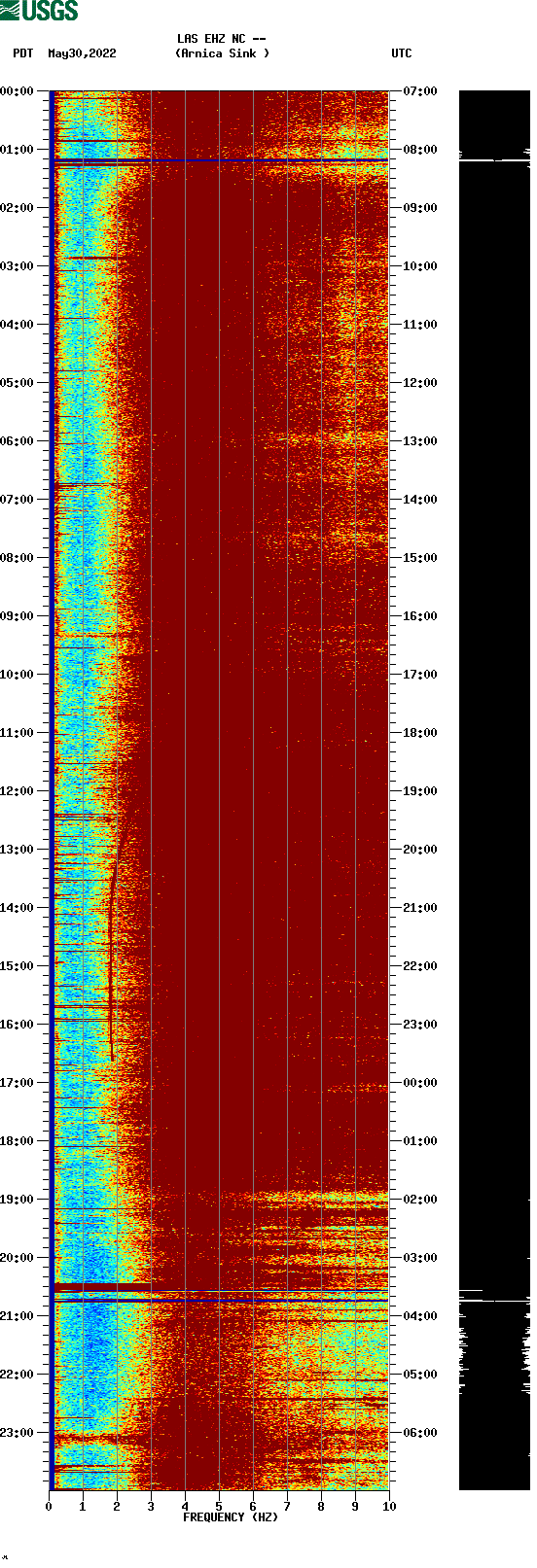The width and height of the screenshot is (537, 1568).
Task: Click the 10:00 PDT time label
Action: (x=17, y=675)
